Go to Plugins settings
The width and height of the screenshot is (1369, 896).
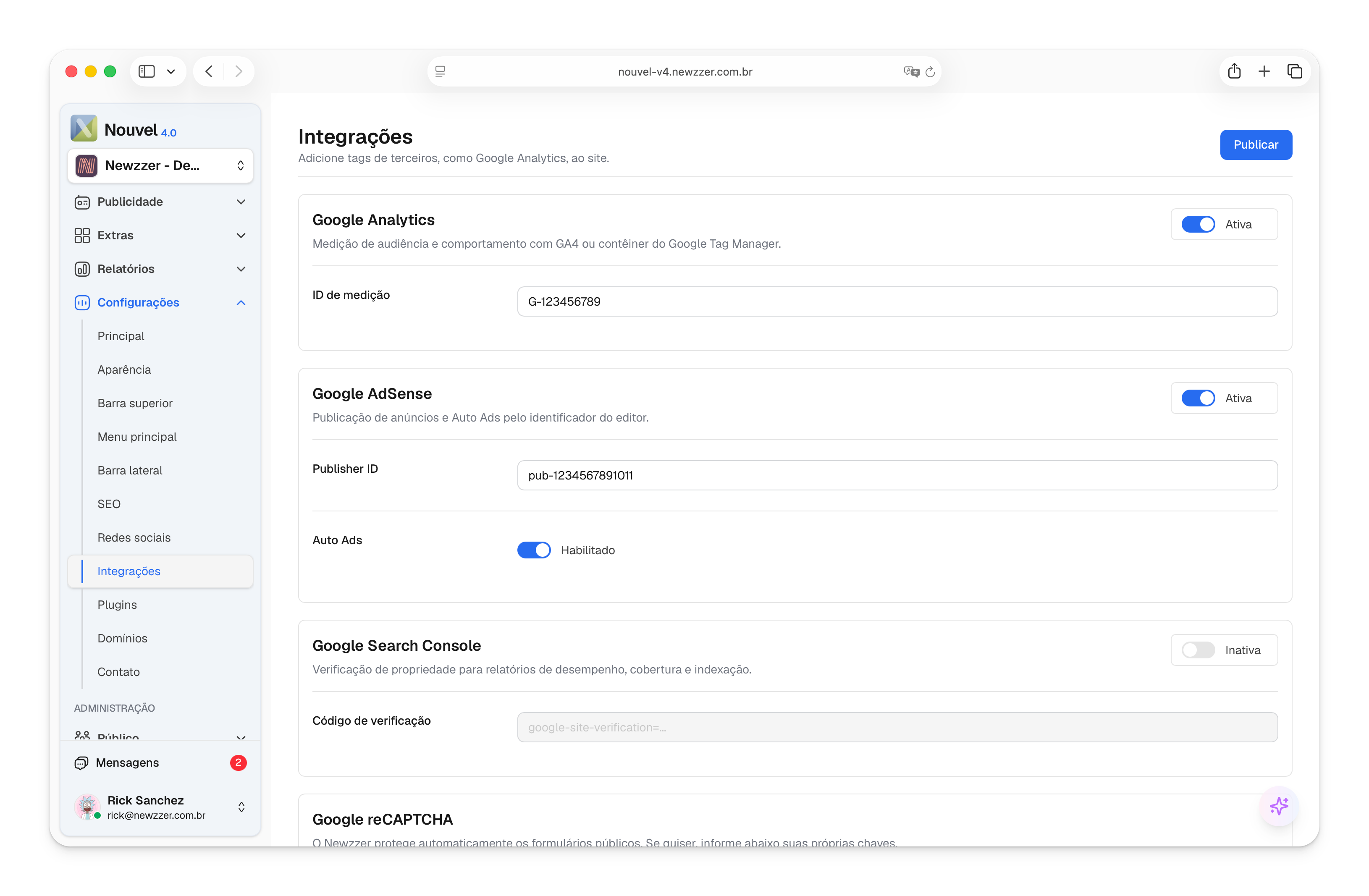click(x=117, y=605)
